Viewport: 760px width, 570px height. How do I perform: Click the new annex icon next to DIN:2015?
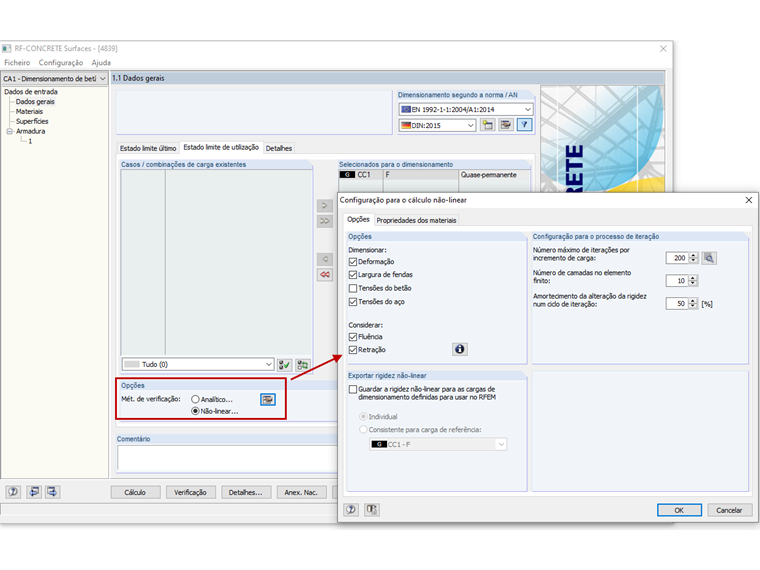[488, 125]
